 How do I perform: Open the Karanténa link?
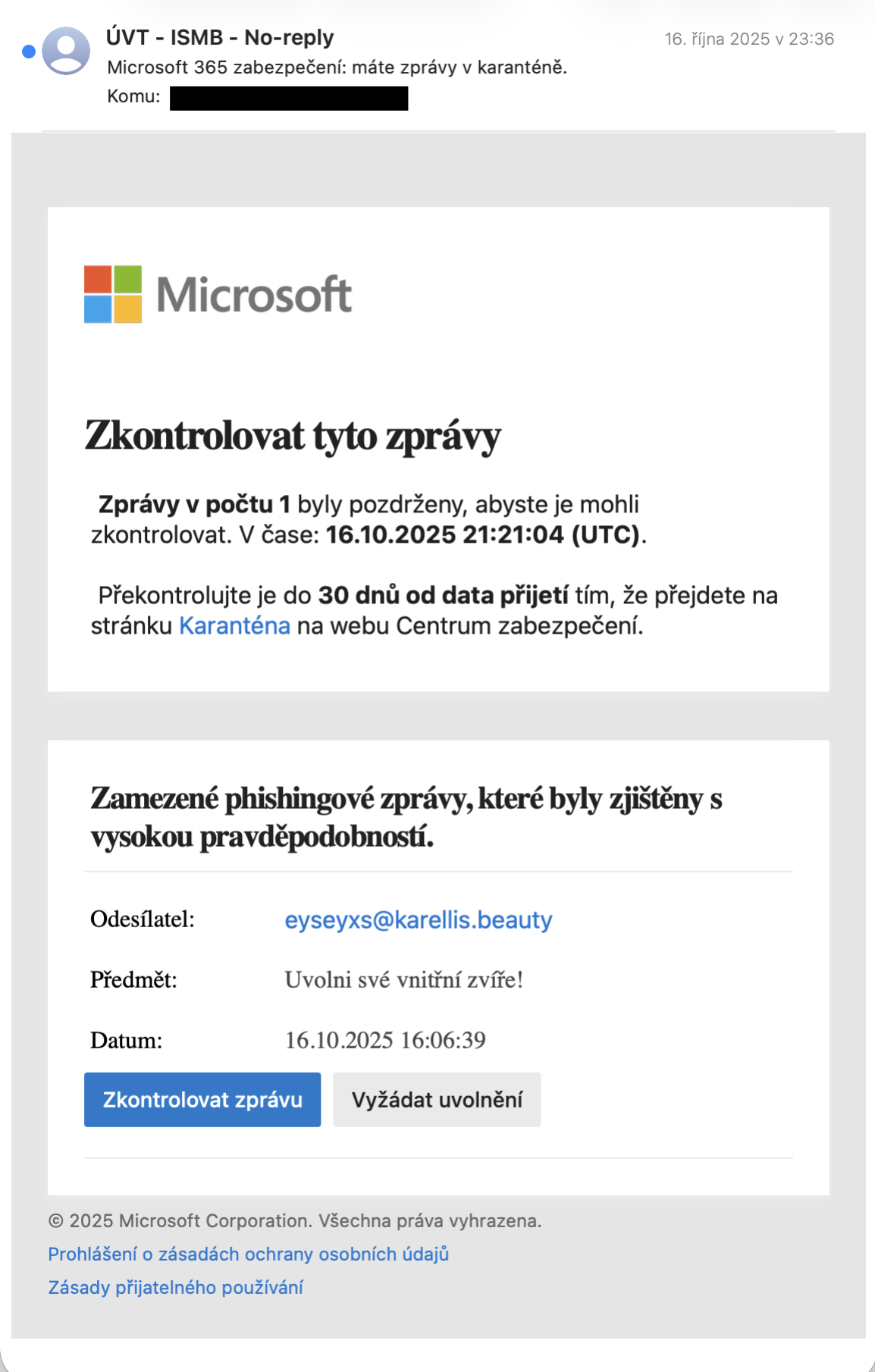coord(234,626)
